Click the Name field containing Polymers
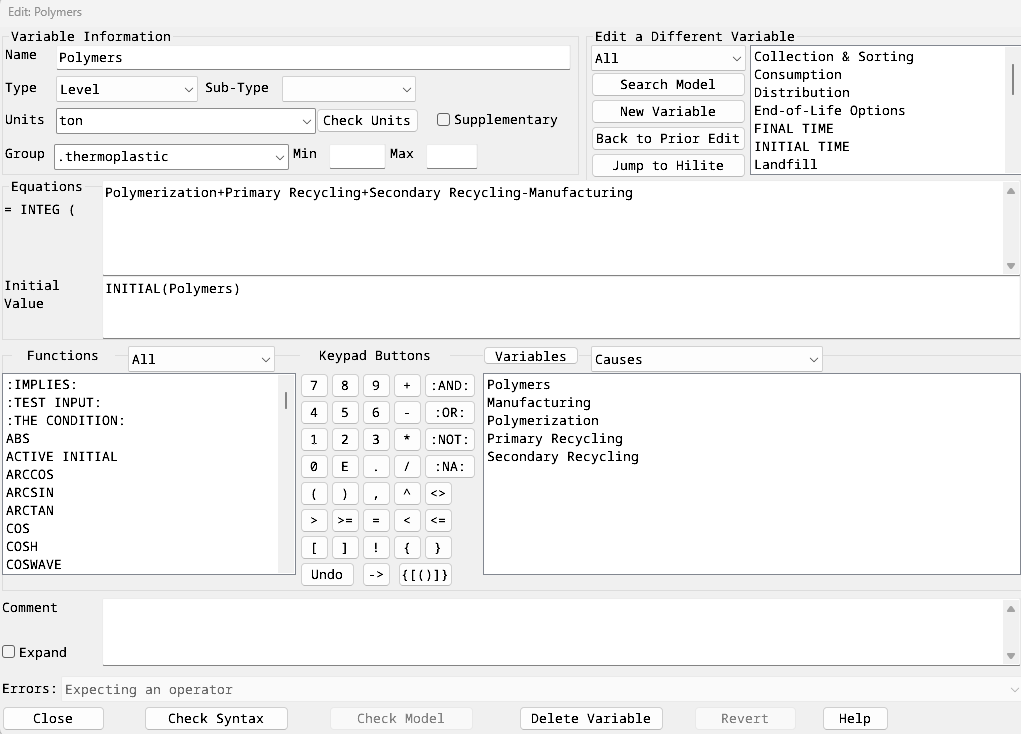1021x734 pixels. coord(313,57)
